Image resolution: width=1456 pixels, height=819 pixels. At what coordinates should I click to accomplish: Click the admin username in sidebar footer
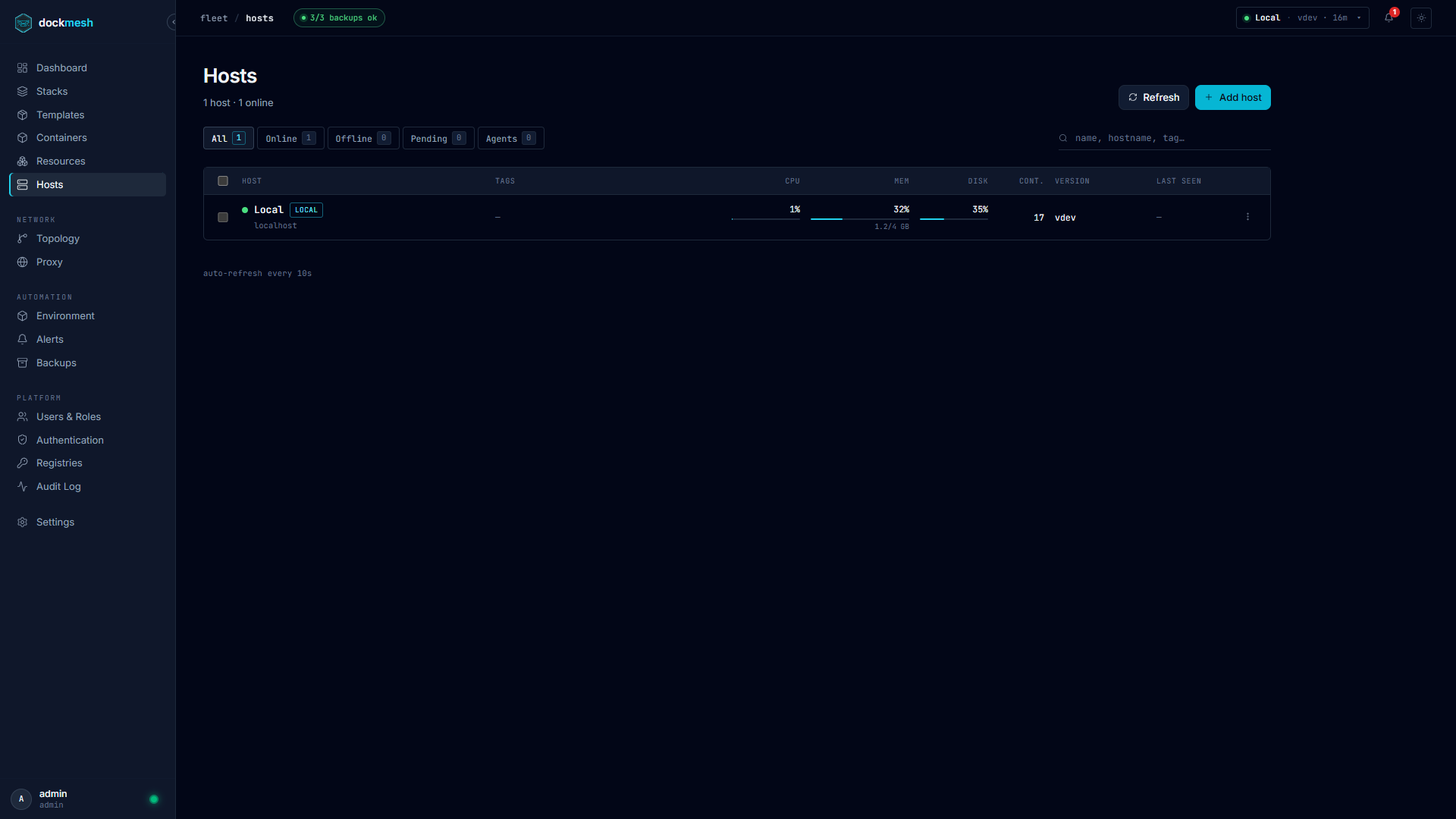tap(53, 793)
